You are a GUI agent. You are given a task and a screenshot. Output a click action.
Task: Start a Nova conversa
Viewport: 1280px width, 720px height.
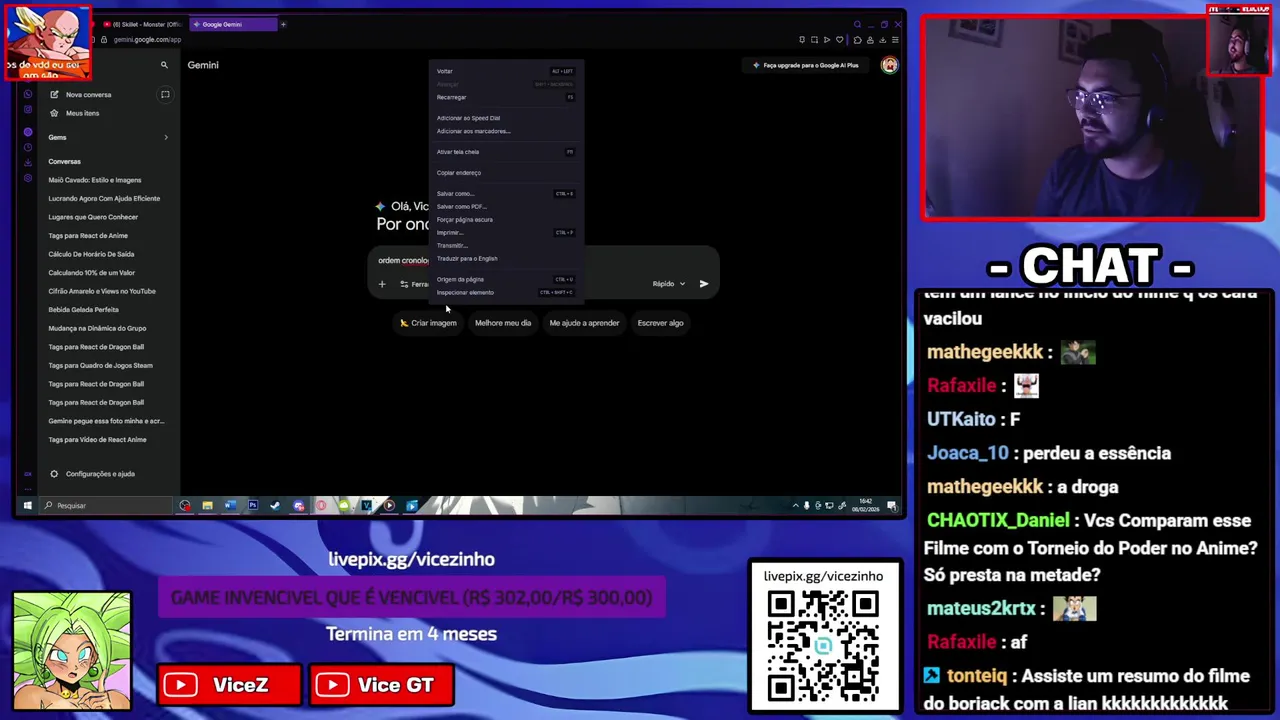coord(88,95)
